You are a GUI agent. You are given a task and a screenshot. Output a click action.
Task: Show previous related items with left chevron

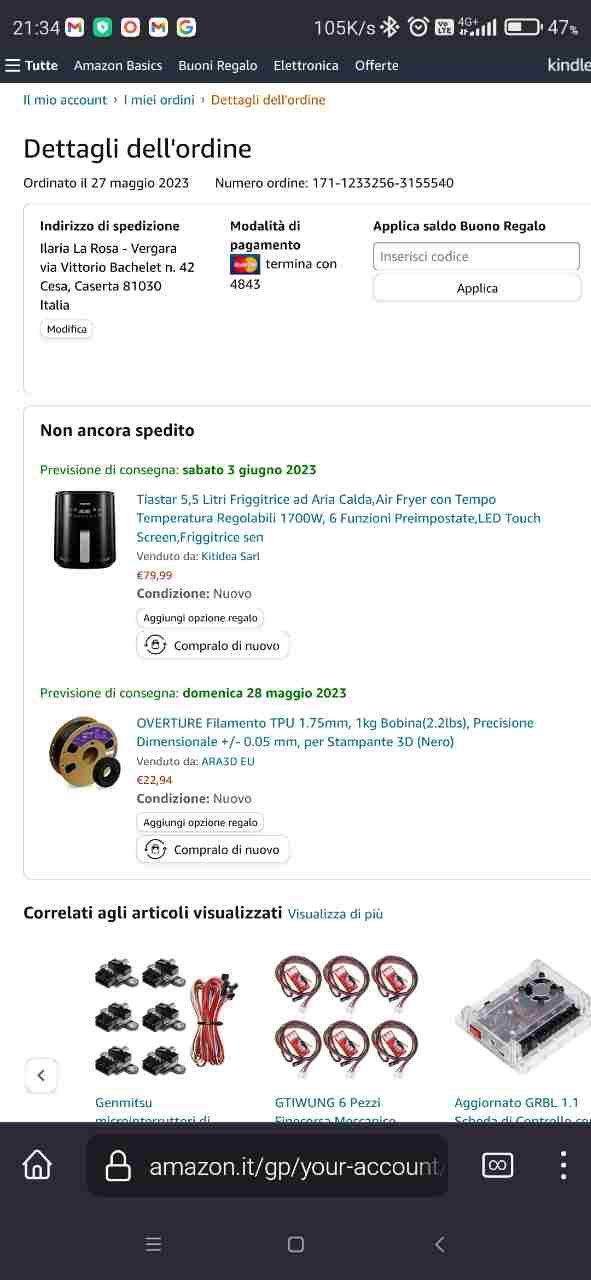click(x=41, y=1076)
